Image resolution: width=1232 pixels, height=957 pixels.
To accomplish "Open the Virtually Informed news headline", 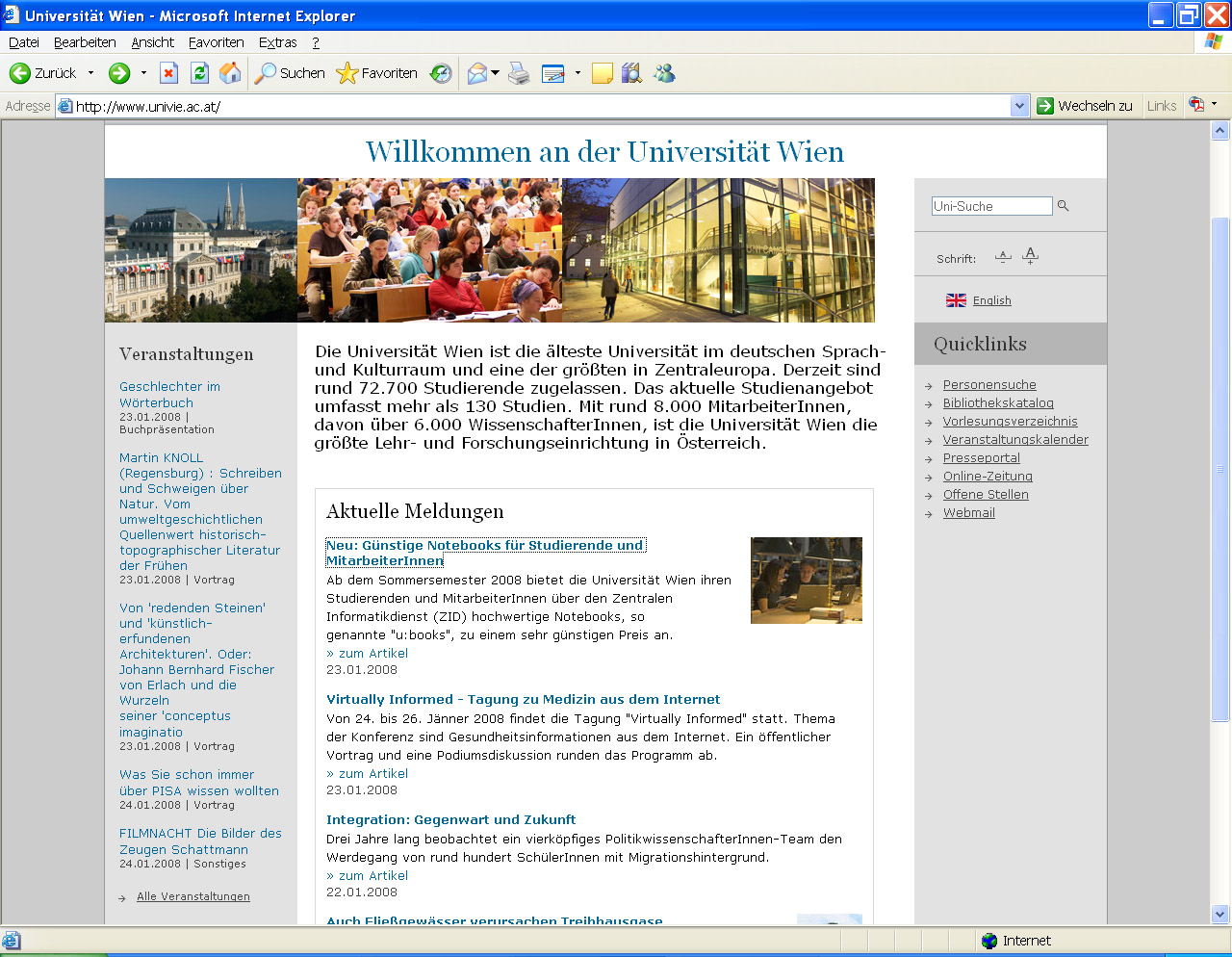I will pyautogui.click(x=523, y=700).
